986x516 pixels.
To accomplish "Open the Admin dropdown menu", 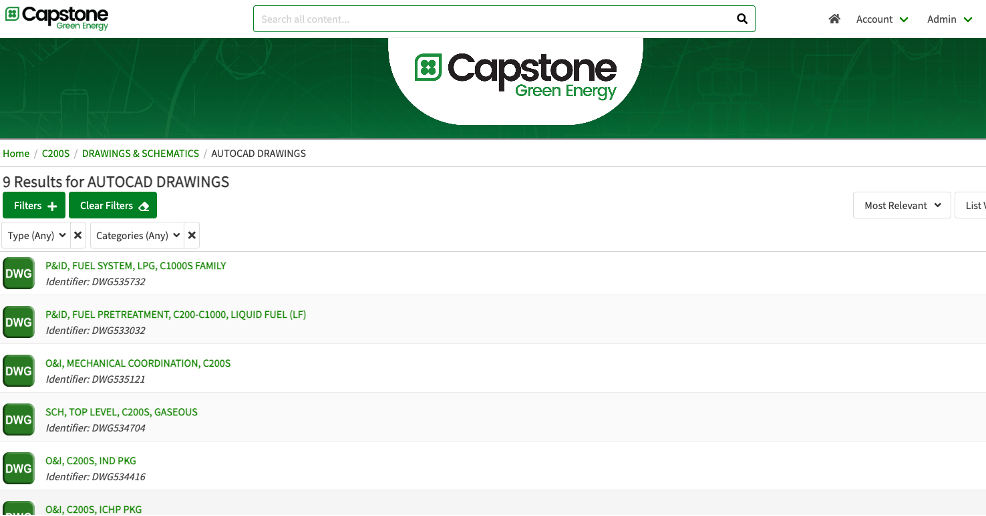I will point(950,19).
